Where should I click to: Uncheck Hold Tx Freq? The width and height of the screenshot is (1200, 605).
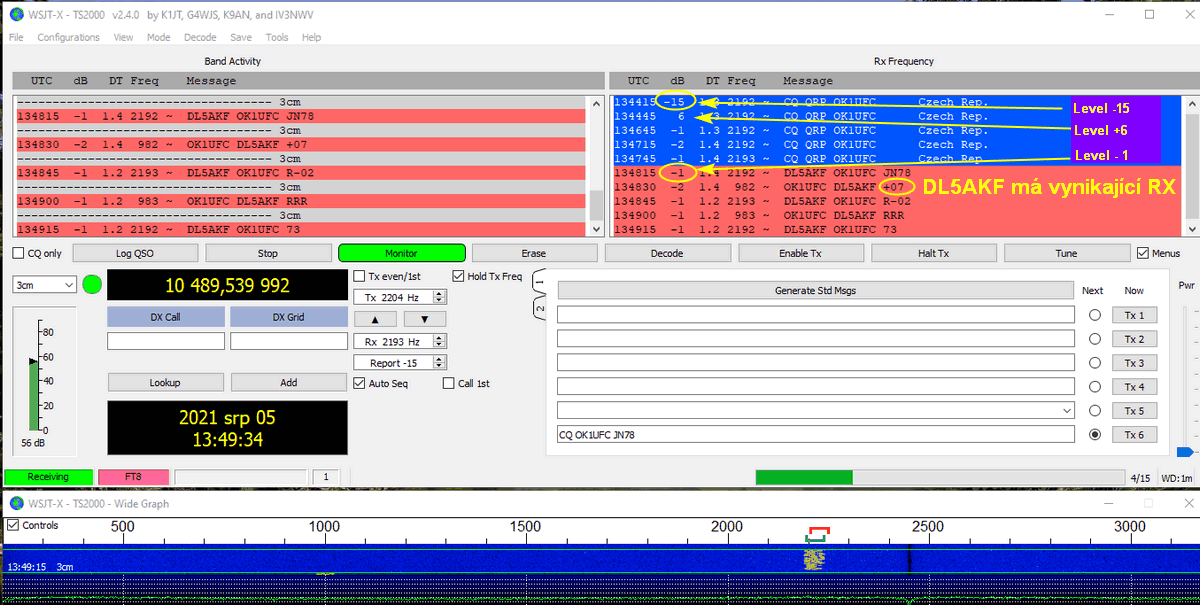459,276
